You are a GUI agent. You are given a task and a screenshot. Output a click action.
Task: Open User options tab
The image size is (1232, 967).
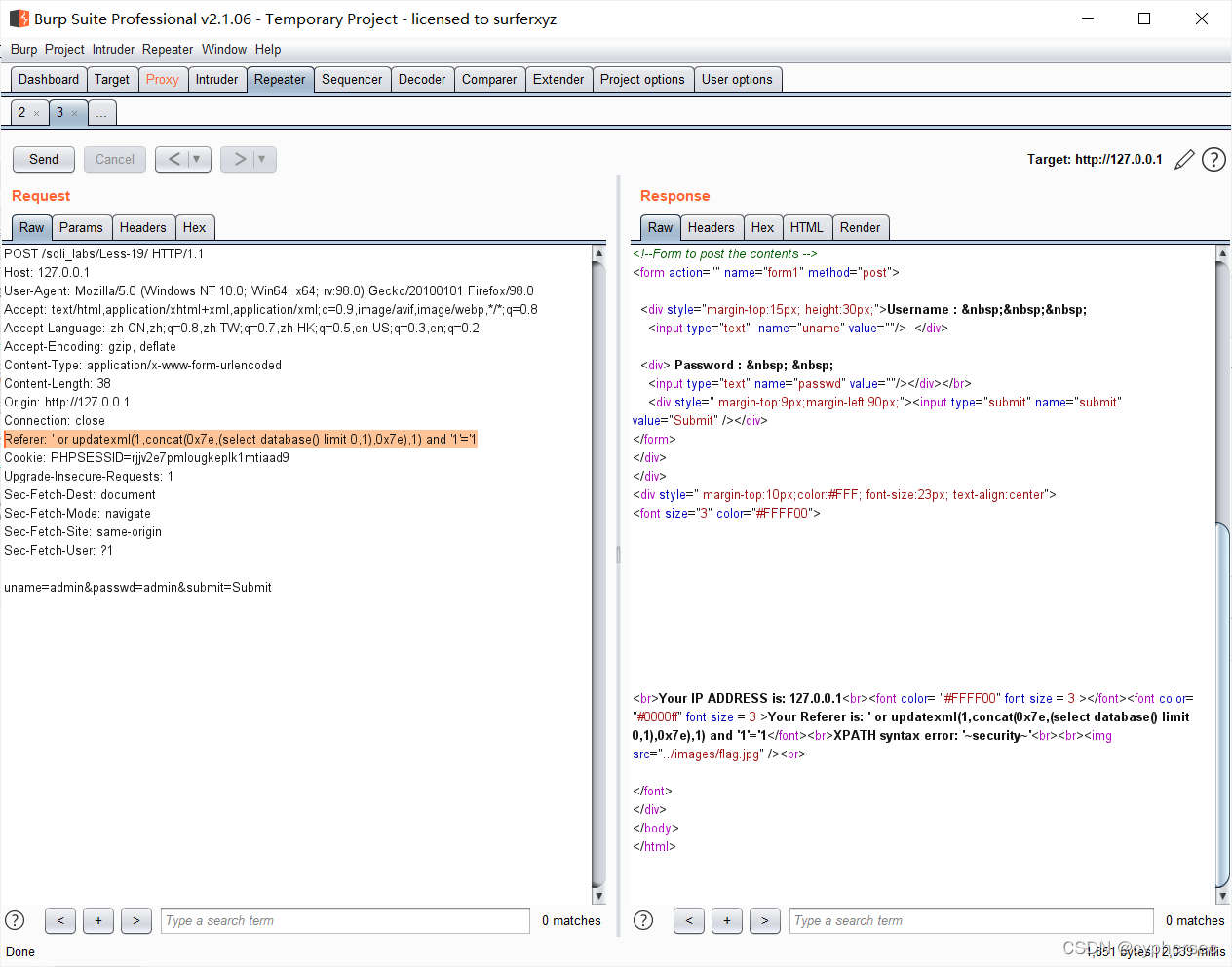pyautogui.click(x=737, y=80)
